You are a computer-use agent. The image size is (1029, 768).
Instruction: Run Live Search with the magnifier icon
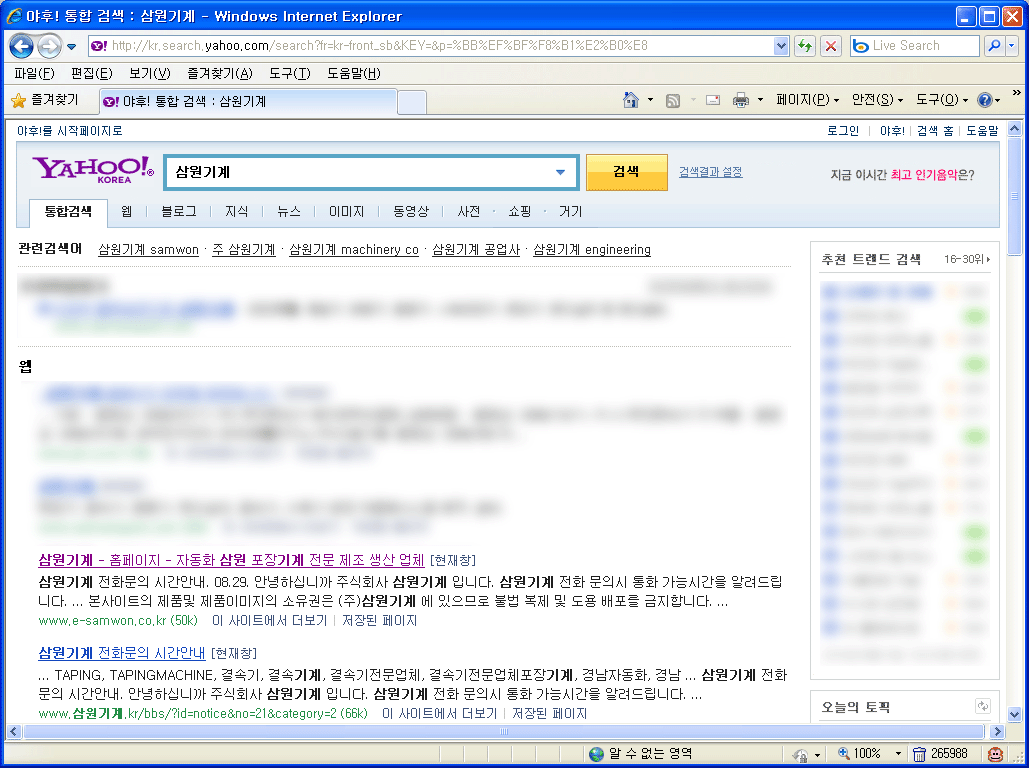[994, 46]
